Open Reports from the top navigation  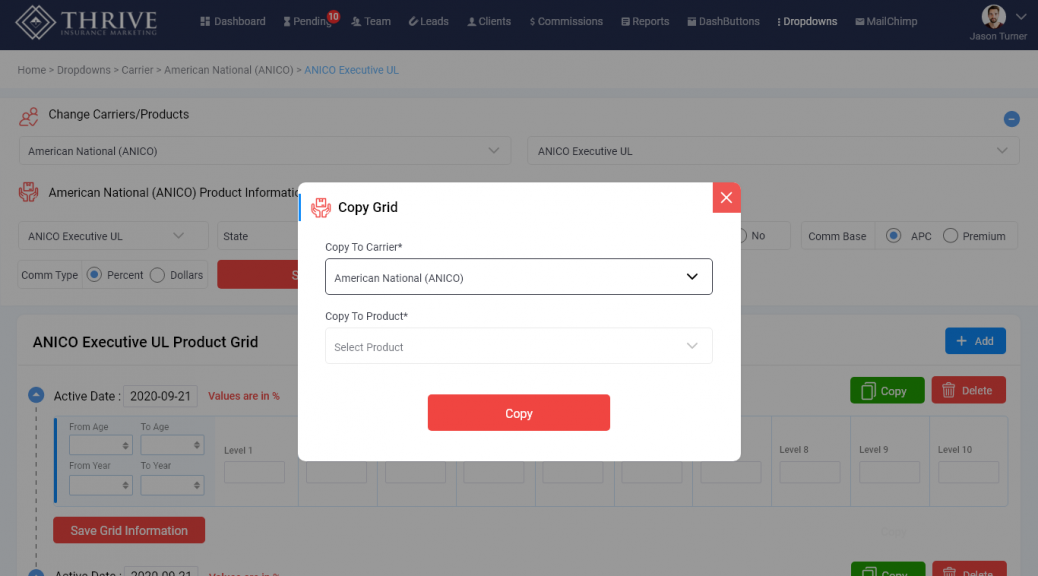(x=645, y=21)
